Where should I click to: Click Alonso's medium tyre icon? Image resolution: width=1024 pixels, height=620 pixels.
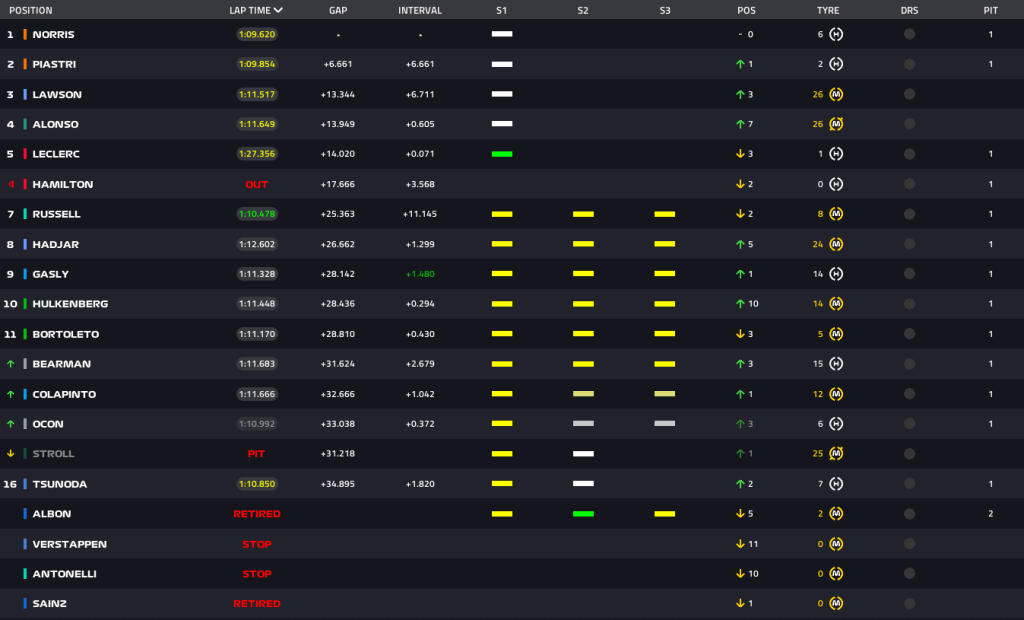point(836,123)
